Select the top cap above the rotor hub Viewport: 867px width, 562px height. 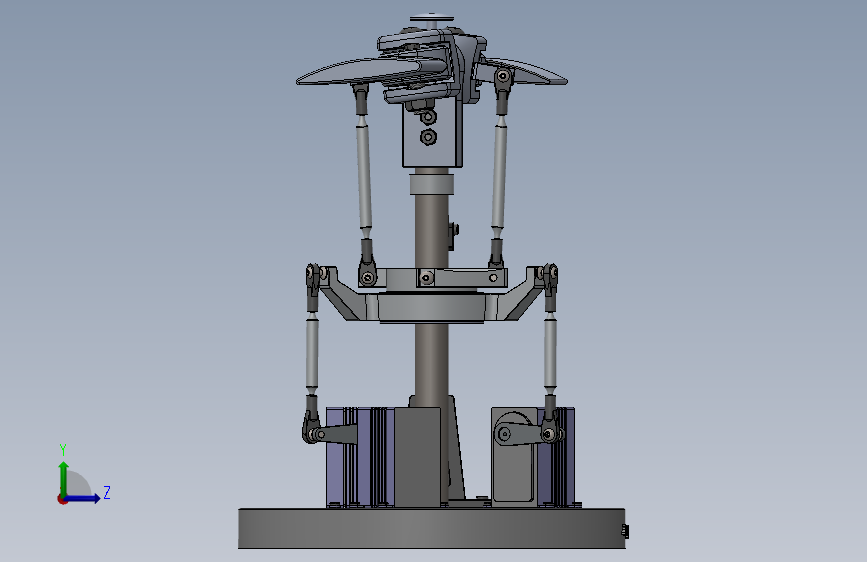click(432, 19)
